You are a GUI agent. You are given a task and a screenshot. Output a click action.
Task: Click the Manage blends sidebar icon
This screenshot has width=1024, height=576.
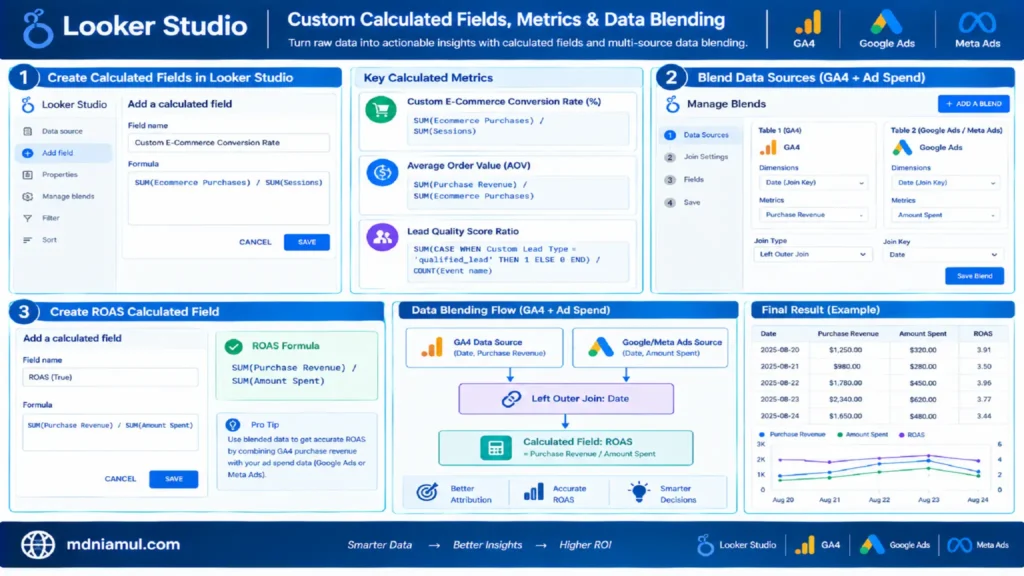click(27, 197)
